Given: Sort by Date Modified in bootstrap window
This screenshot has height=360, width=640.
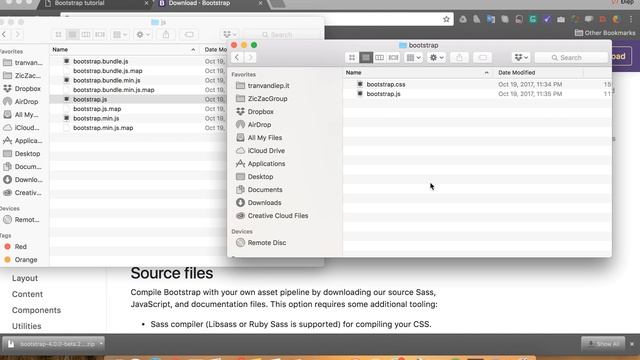Looking at the screenshot, I should (x=538, y=73).
